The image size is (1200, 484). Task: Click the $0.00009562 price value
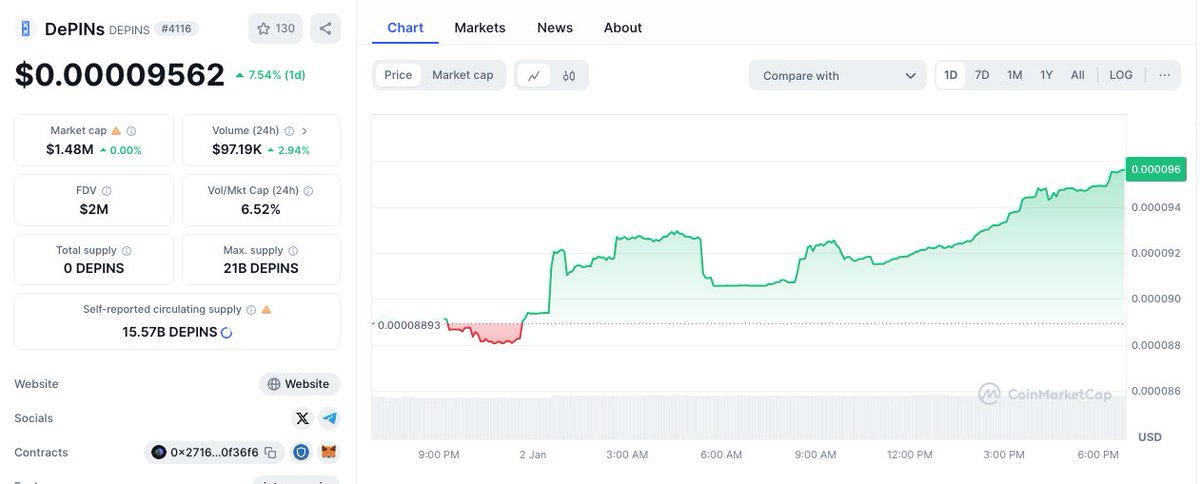tap(120, 76)
